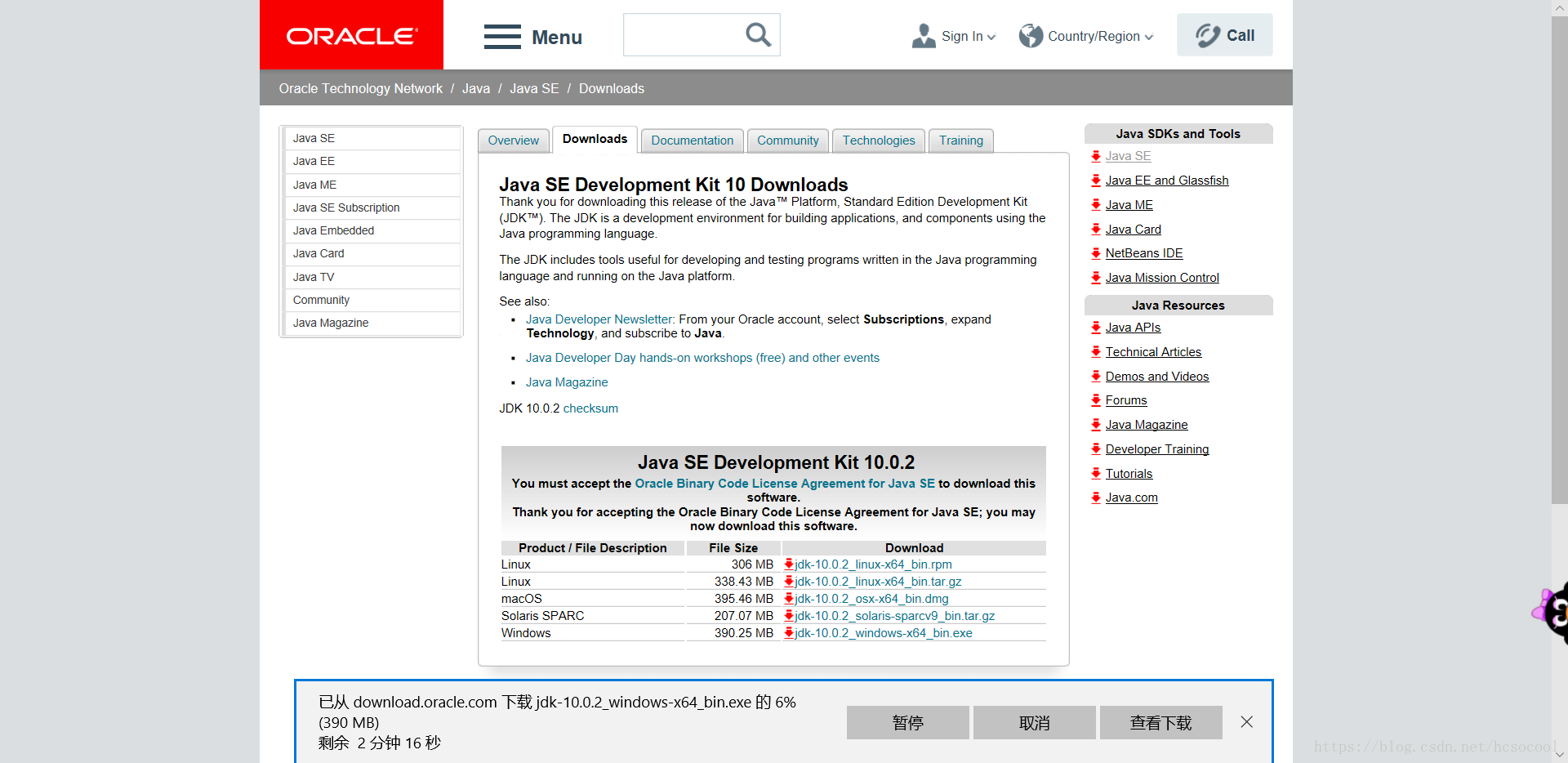The width and height of the screenshot is (1568, 763).
Task: Select Java TV in left sidebar
Action: (x=372, y=277)
